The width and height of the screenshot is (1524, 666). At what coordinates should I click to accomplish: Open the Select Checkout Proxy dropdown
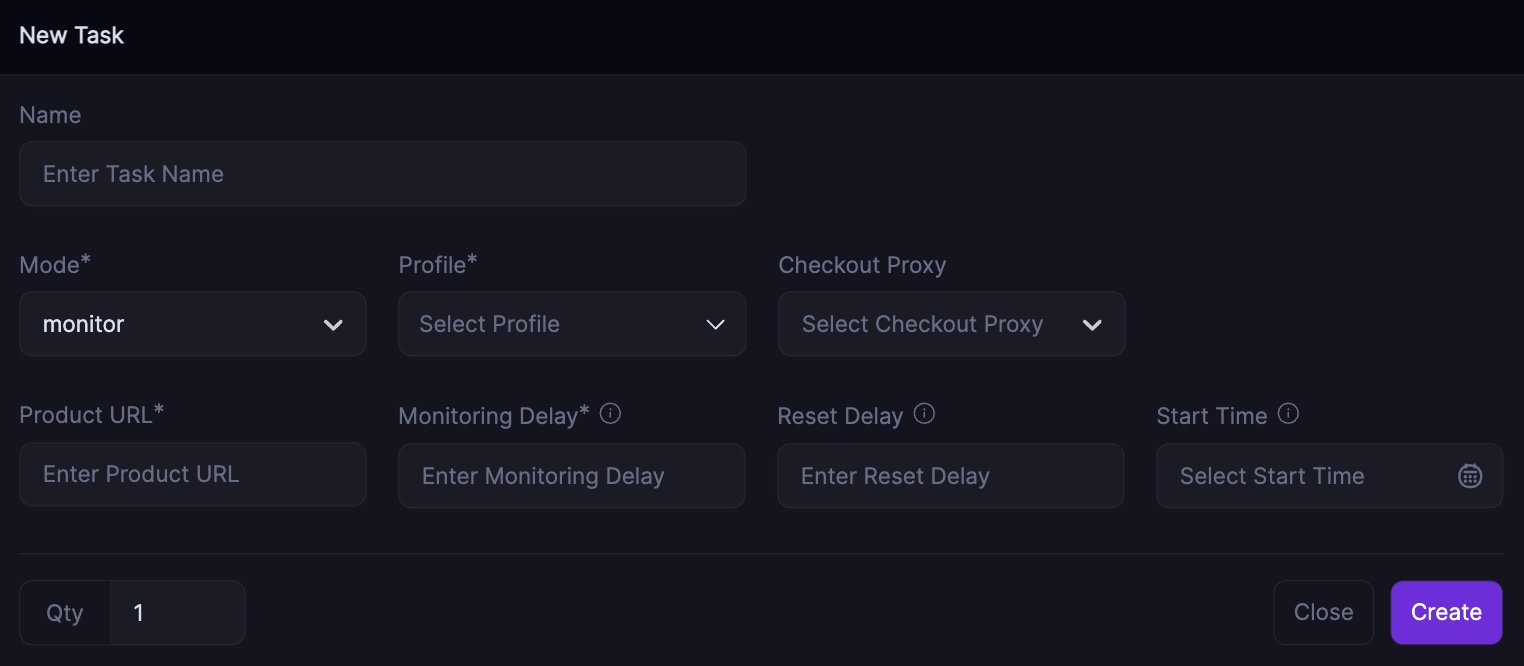point(940,324)
